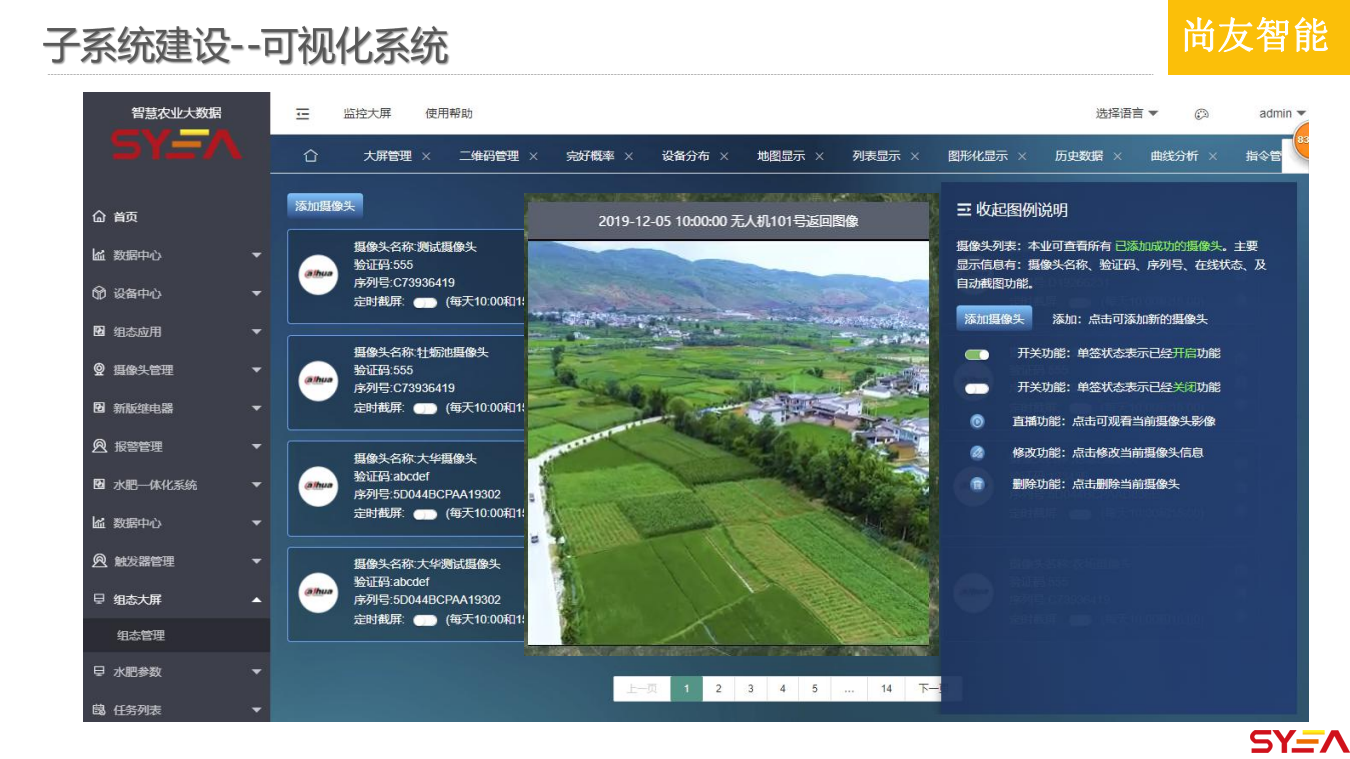Image resolution: width=1350 pixels, height=759 pixels.
Task: Open the 监控大屏 top menu item
Action: tap(367, 114)
